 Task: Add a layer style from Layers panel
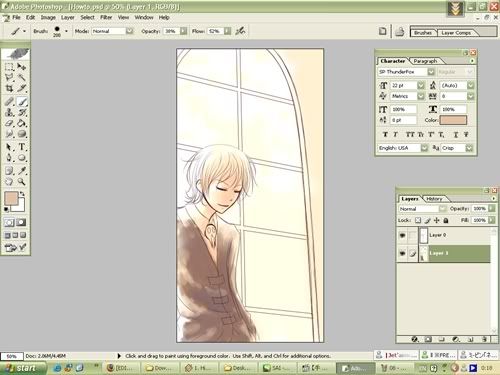pyautogui.click(x=415, y=339)
